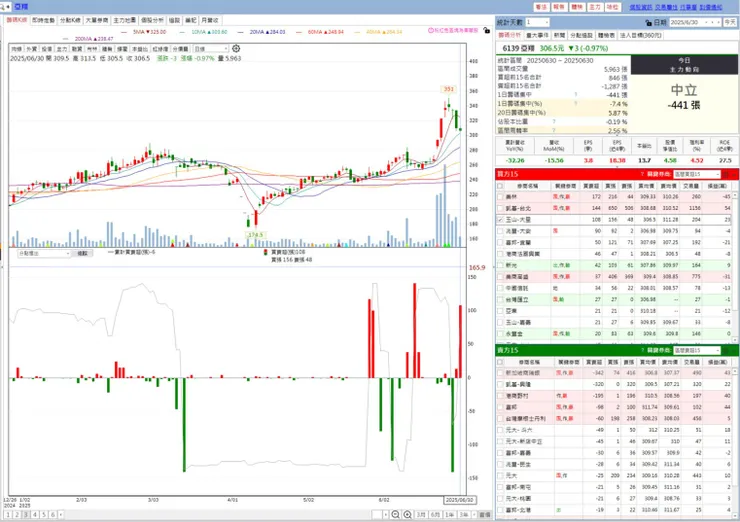
Task: Click the 200MA legend line swatch
Action: pos(66,39)
